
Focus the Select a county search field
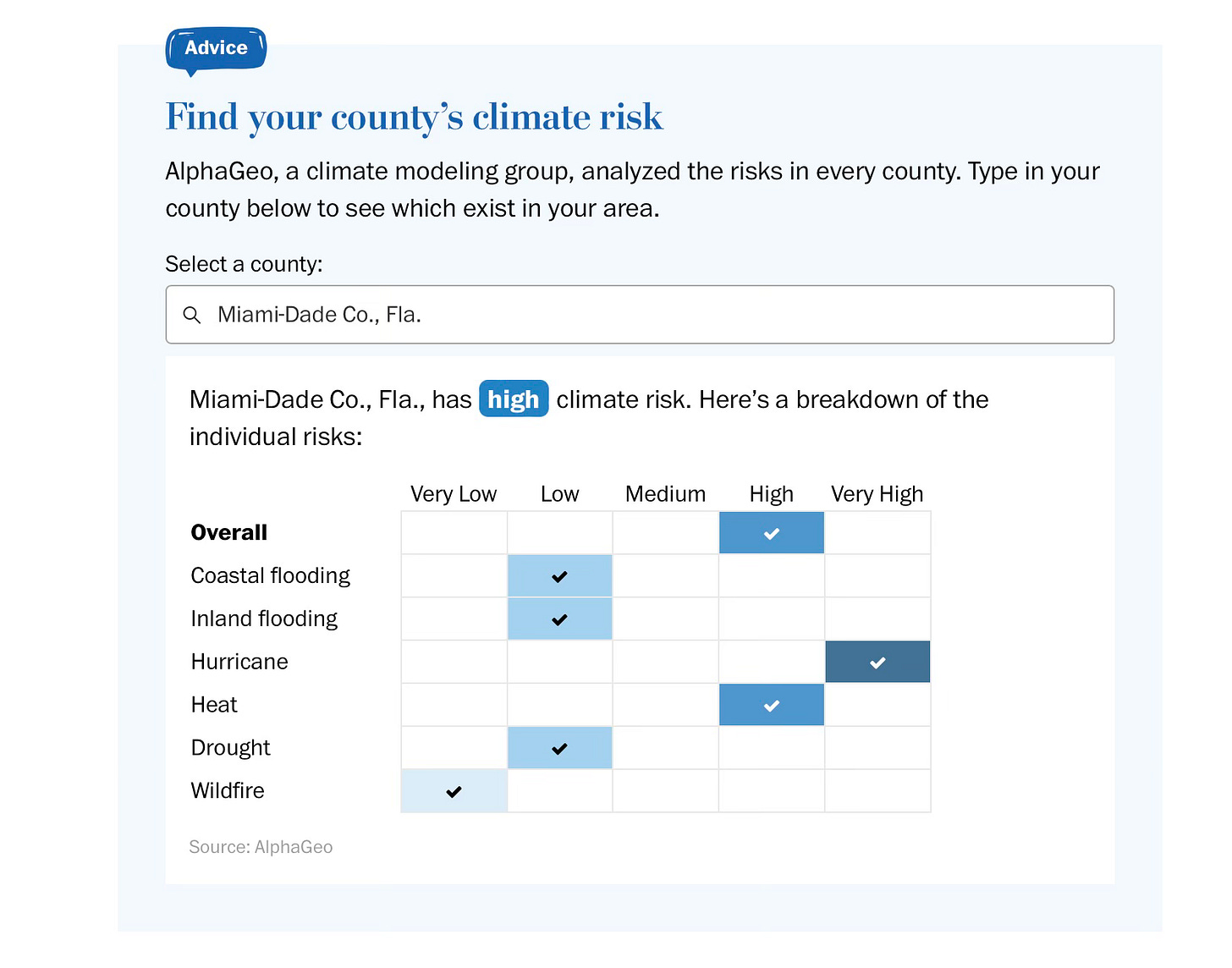(x=640, y=315)
